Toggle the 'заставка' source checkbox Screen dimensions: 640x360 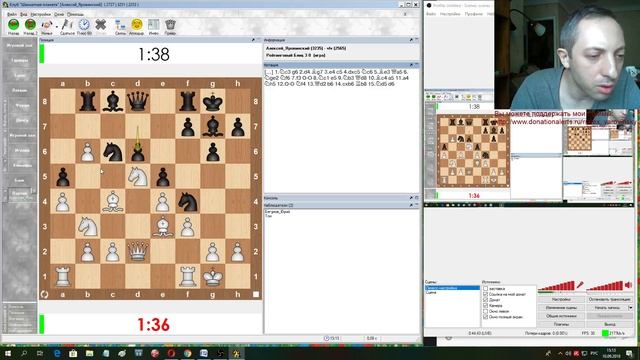[486, 289]
